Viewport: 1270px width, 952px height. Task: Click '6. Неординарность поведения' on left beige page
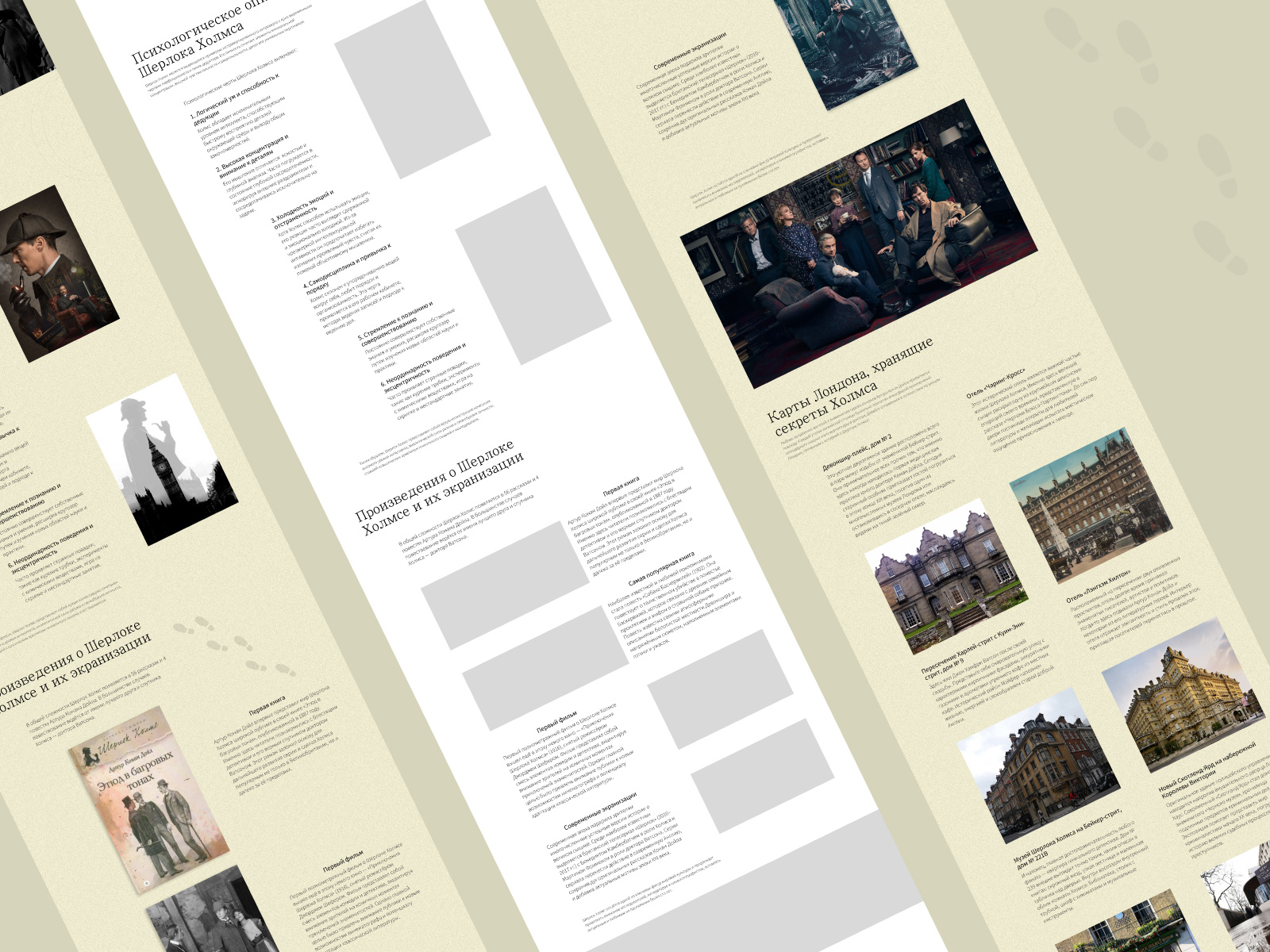coord(52,548)
